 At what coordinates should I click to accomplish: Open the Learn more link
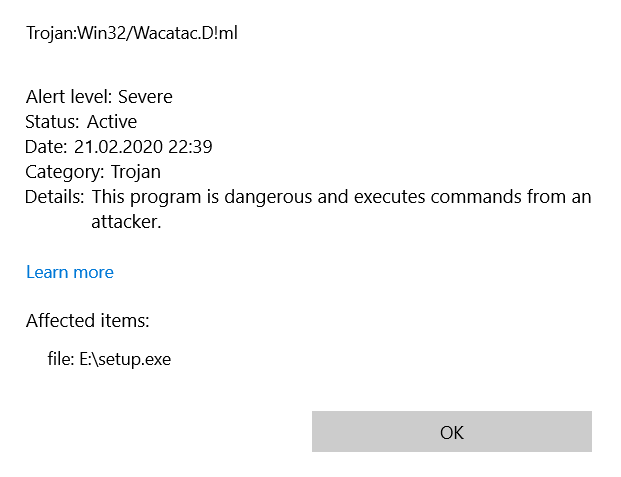click(70, 272)
